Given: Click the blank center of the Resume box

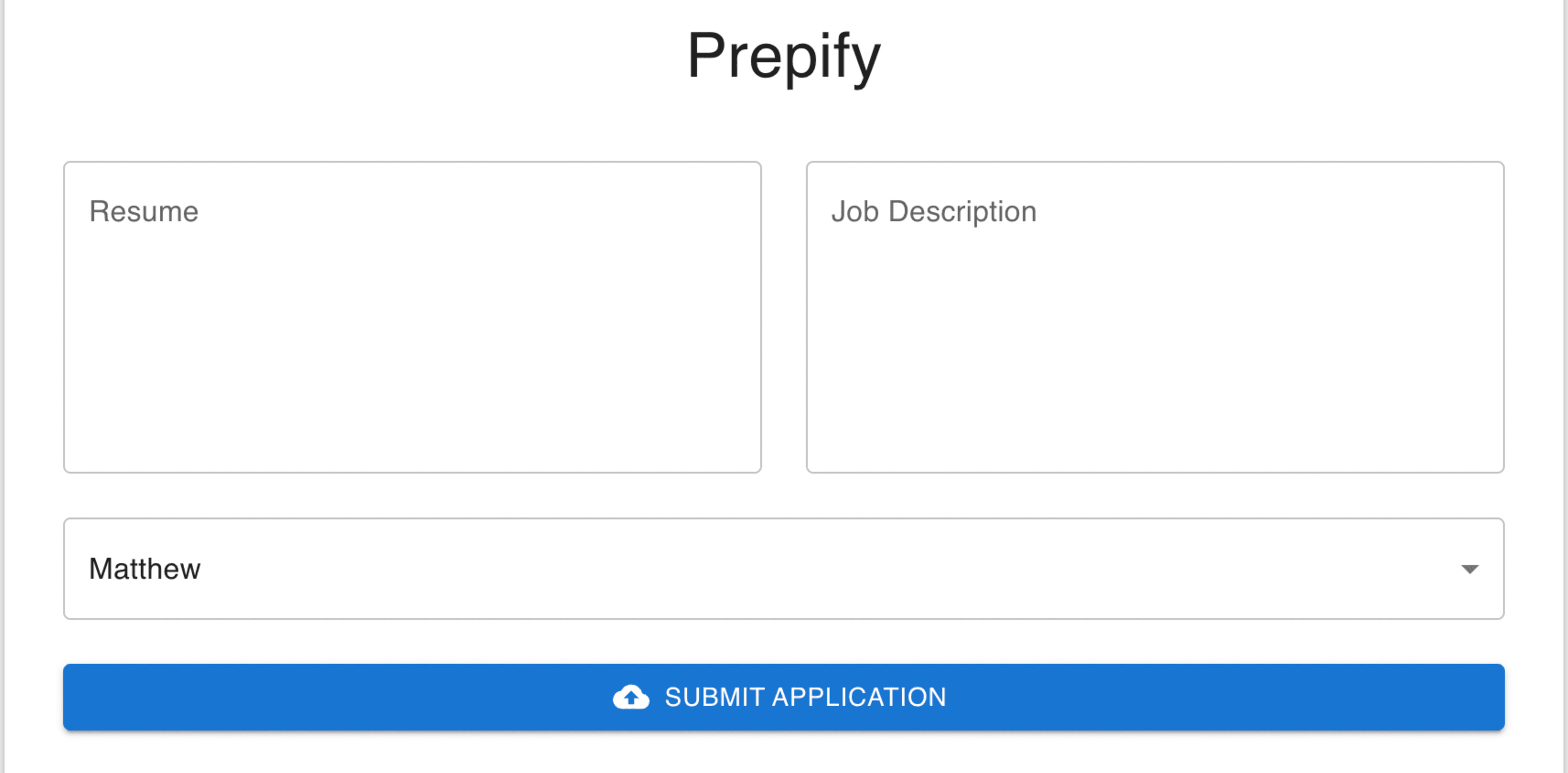Looking at the screenshot, I should coord(412,341).
